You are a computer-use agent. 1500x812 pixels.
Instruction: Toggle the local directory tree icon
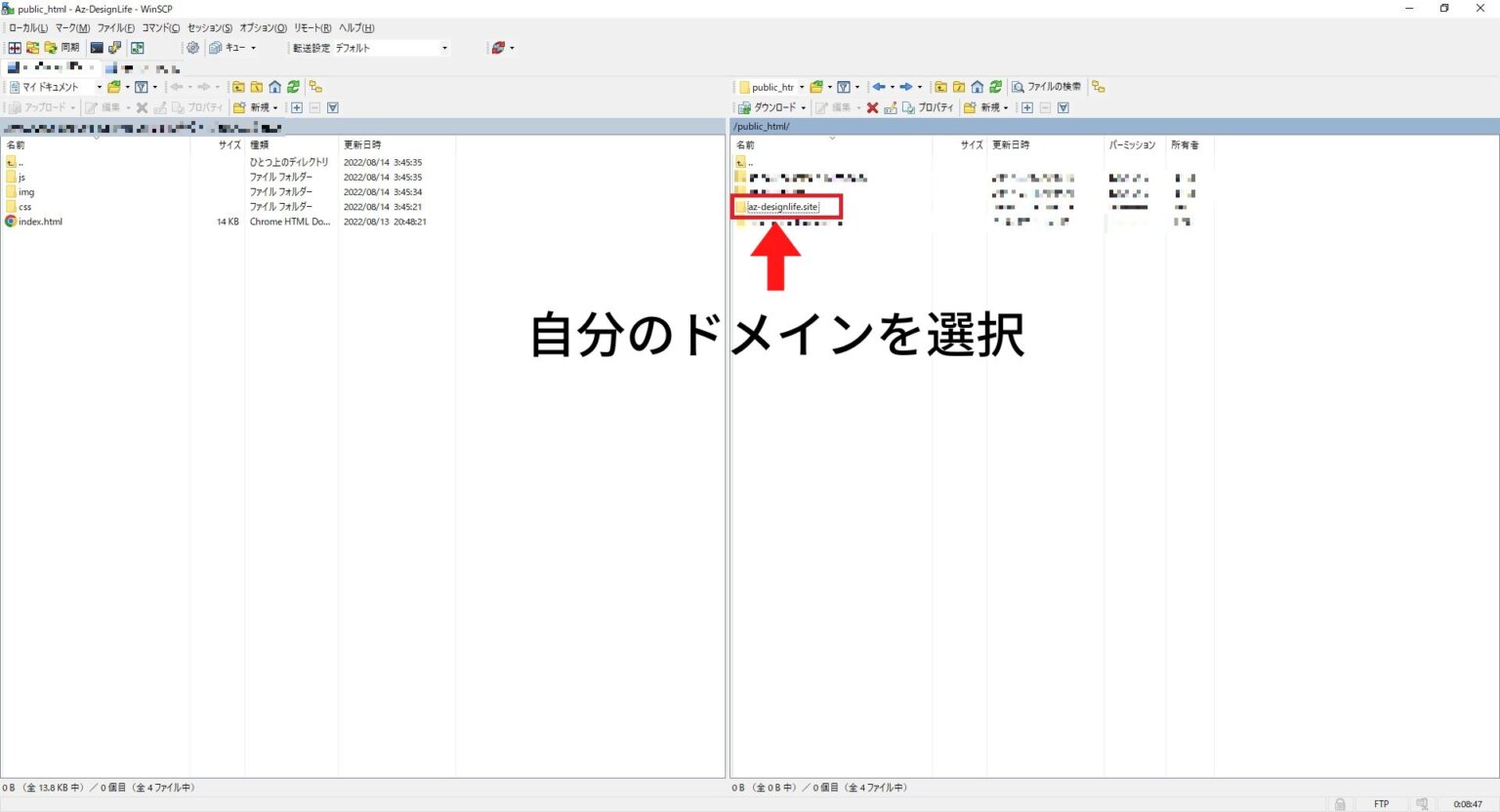coord(315,87)
